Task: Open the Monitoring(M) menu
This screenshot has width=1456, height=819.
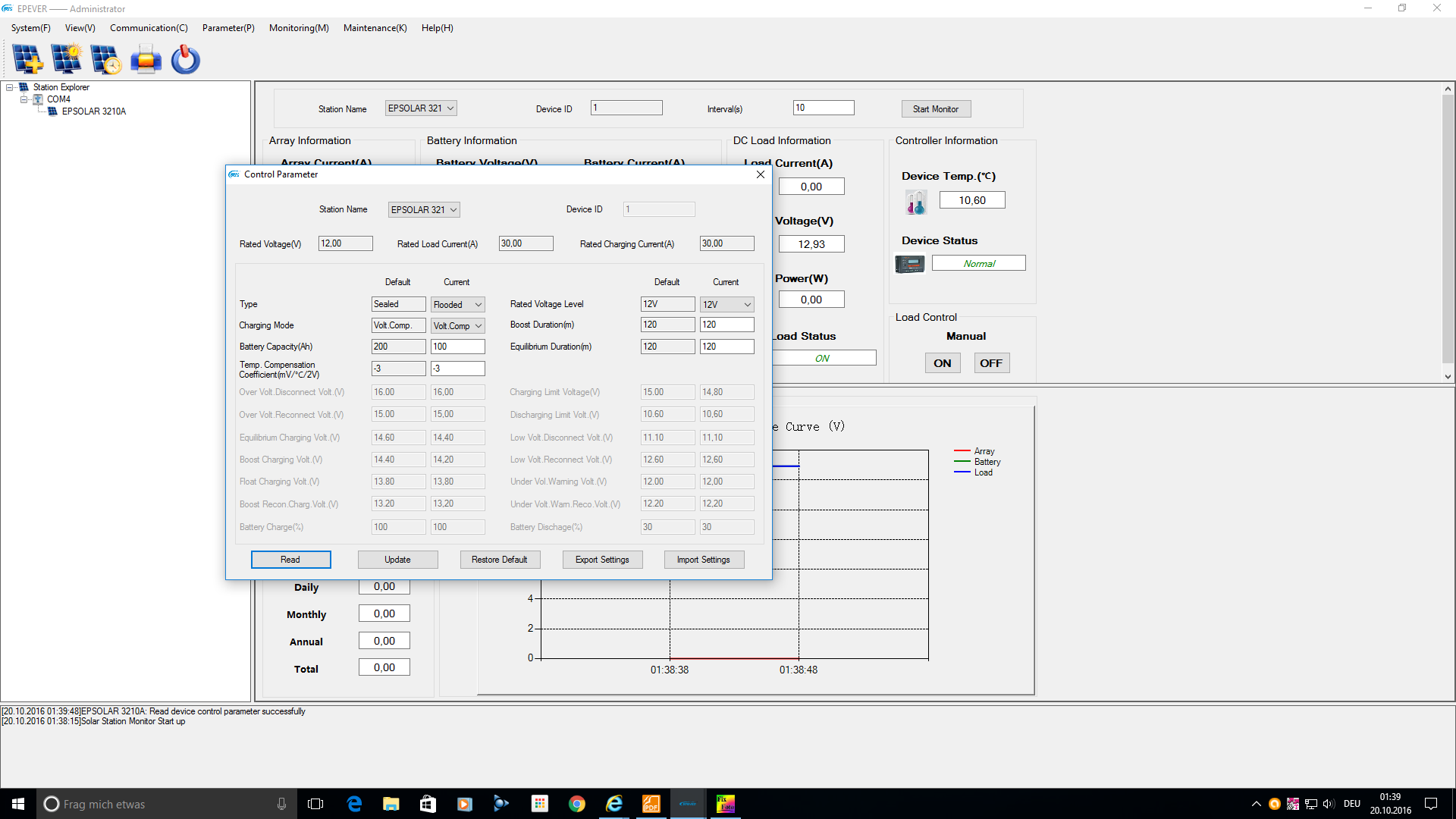Action: (299, 28)
